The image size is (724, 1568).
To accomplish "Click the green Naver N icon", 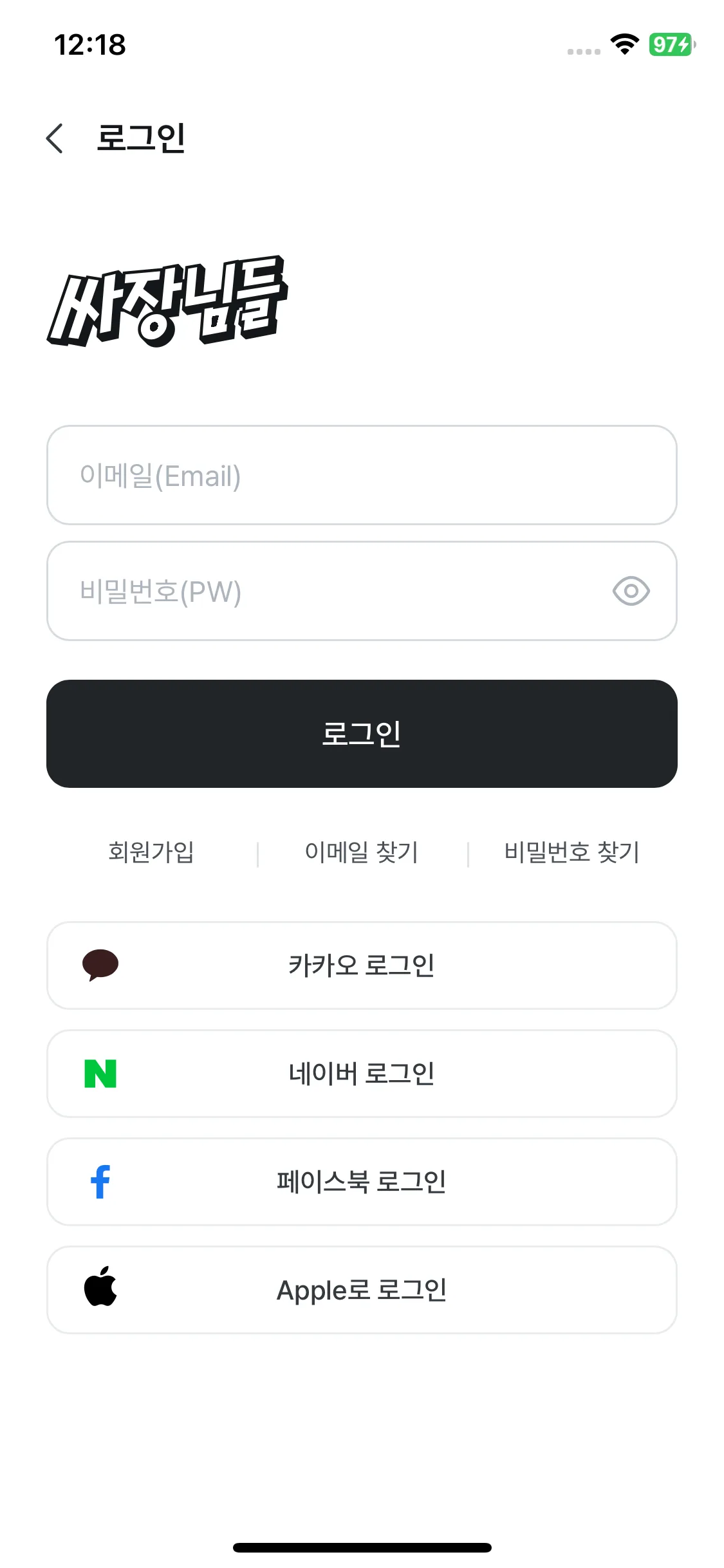I will pos(100,1074).
